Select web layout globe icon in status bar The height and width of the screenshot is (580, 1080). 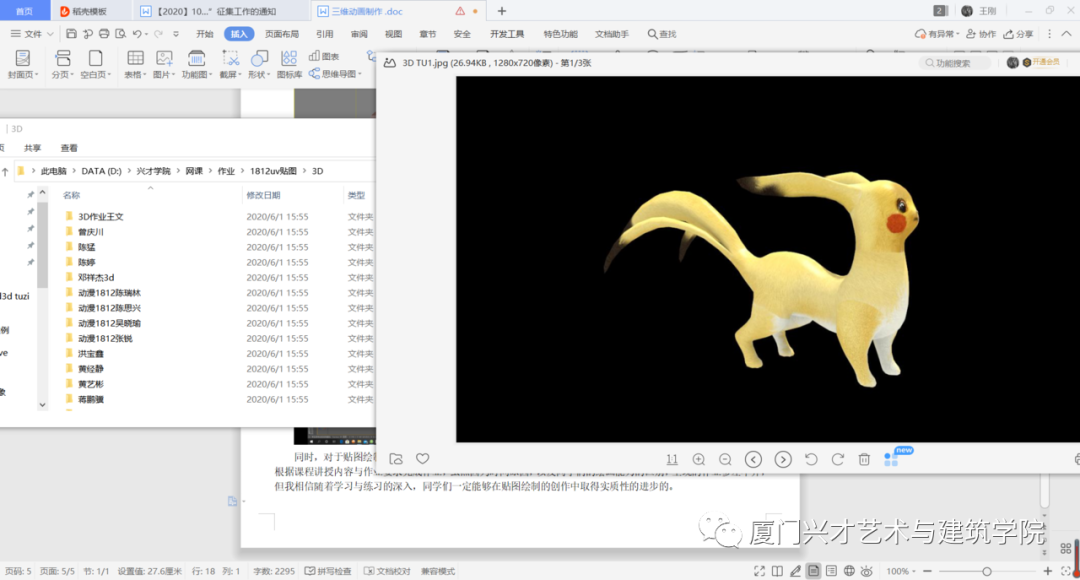click(x=849, y=571)
